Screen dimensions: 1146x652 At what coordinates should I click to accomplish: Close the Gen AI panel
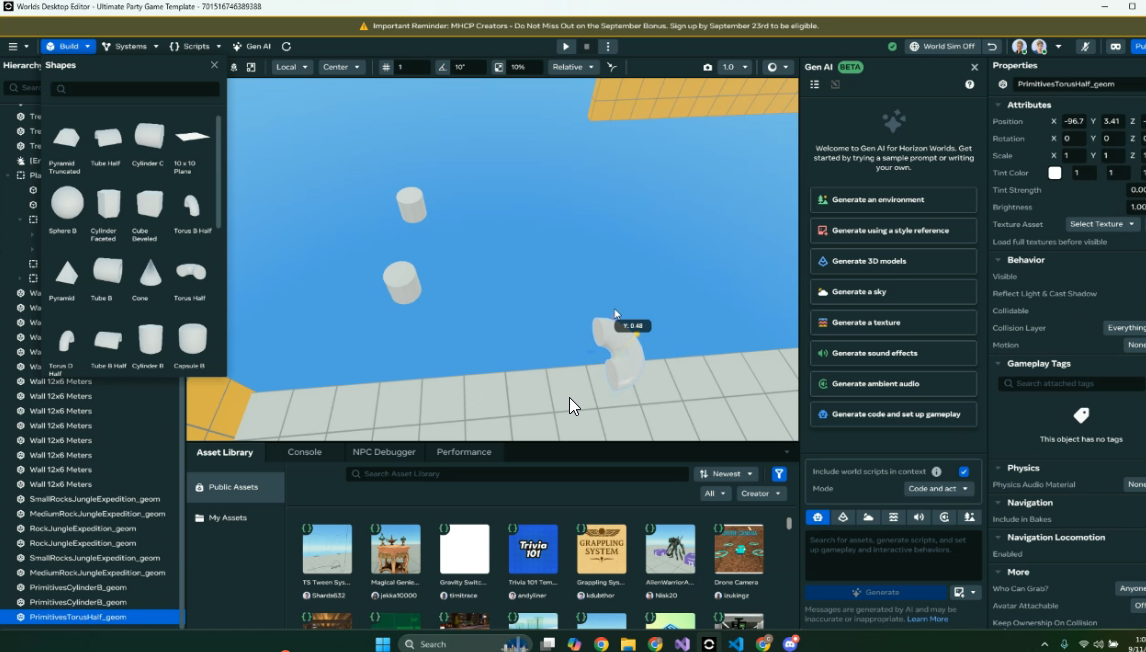click(974, 67)
